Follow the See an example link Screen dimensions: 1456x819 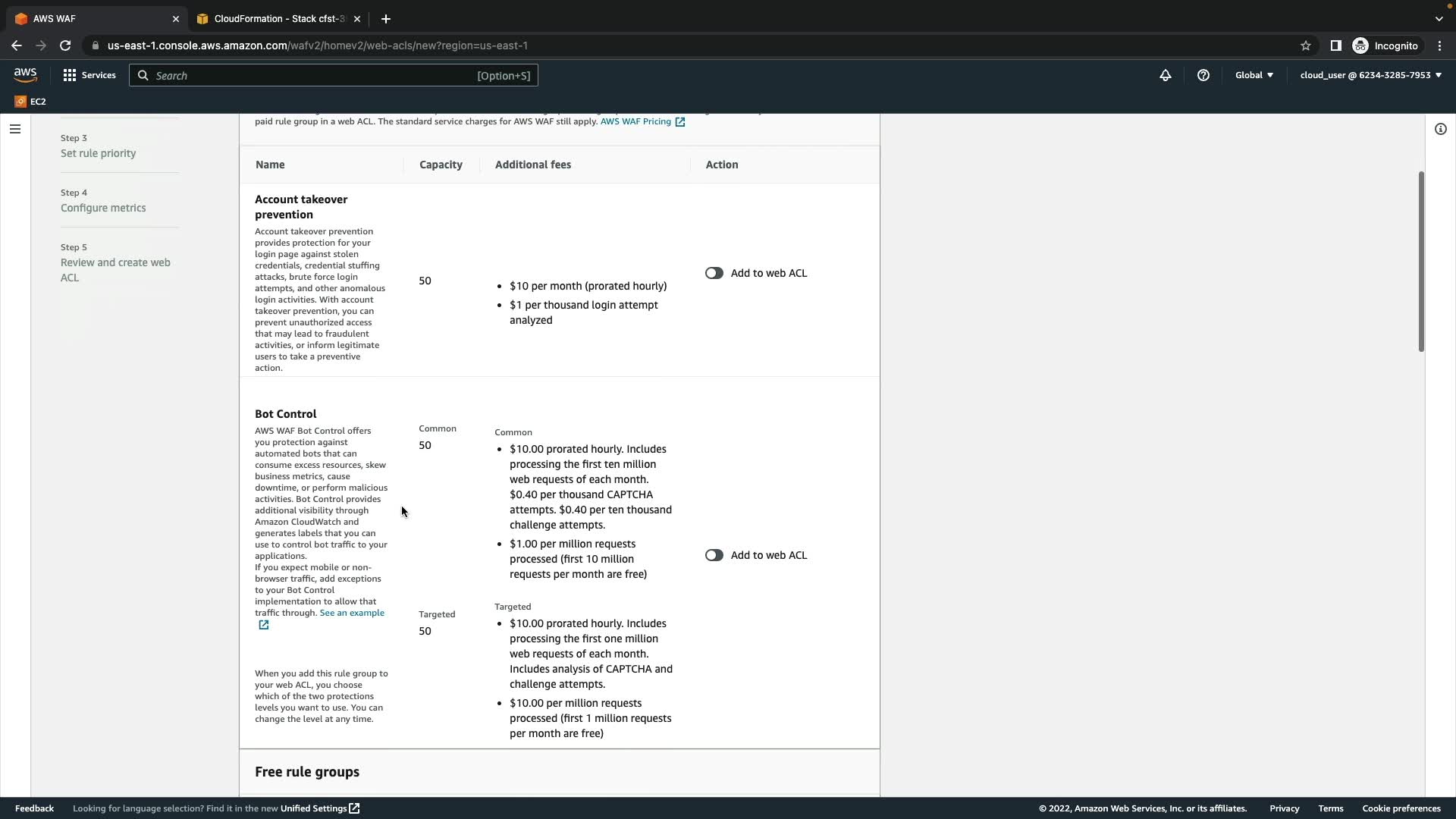coord(352,613)
